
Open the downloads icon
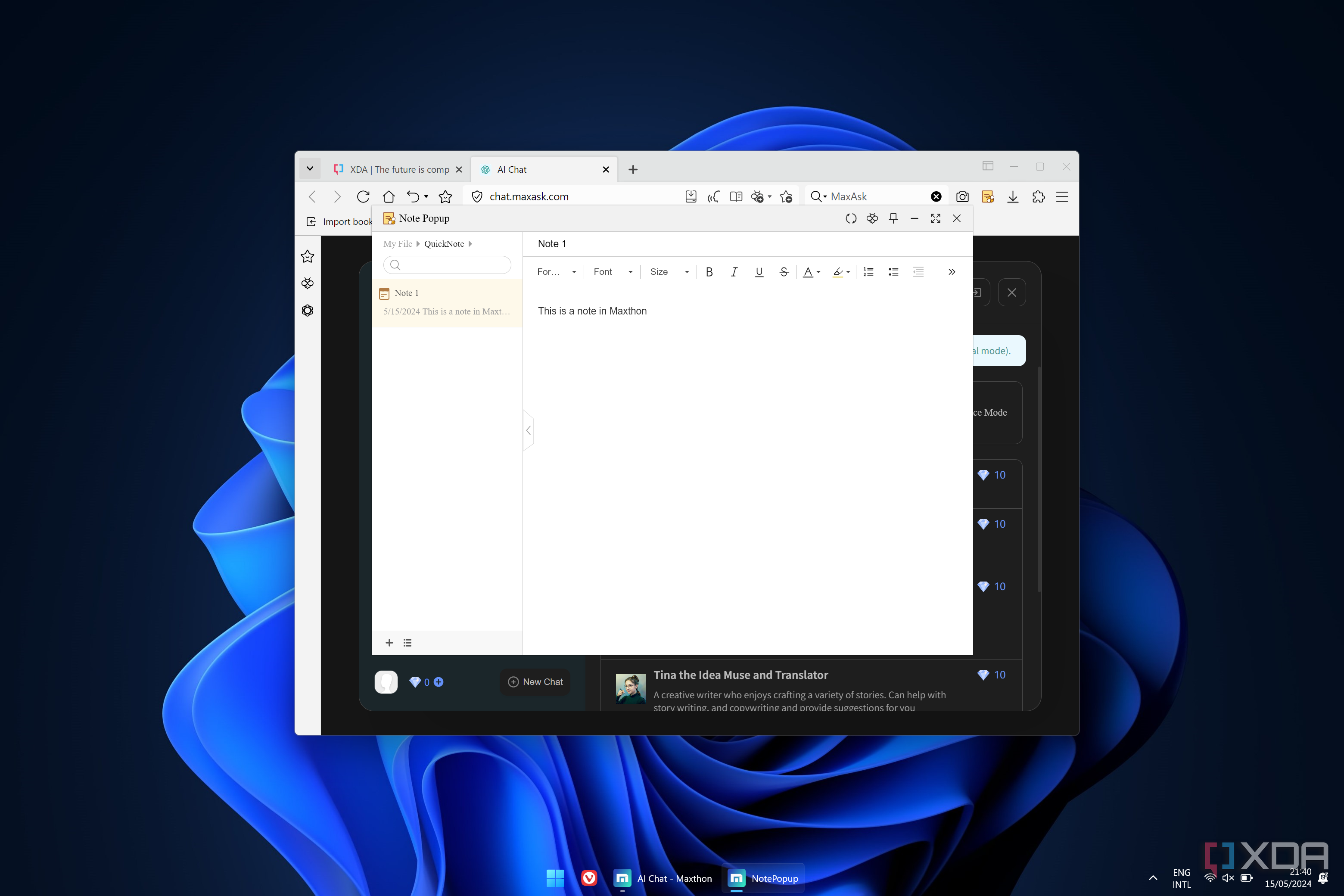coord(1013,196)
